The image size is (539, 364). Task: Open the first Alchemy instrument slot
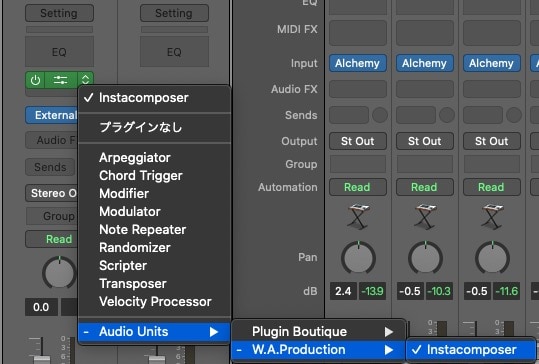point(358,63)
